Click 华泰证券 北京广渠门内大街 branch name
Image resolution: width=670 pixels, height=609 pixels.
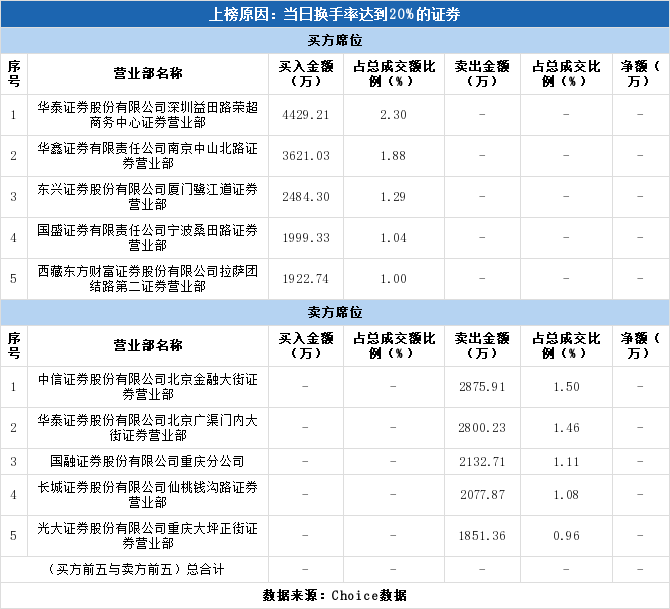[148, 428]
